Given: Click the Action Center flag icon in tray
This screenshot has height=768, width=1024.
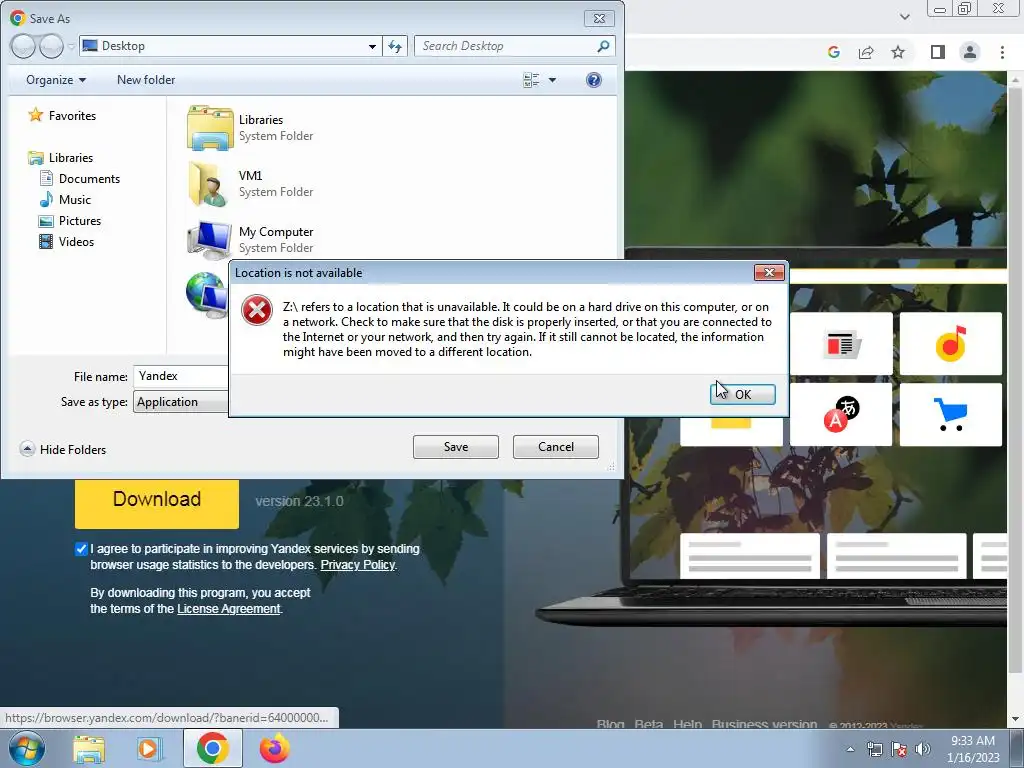Looking at the screenshot, I should click(899, 749).
